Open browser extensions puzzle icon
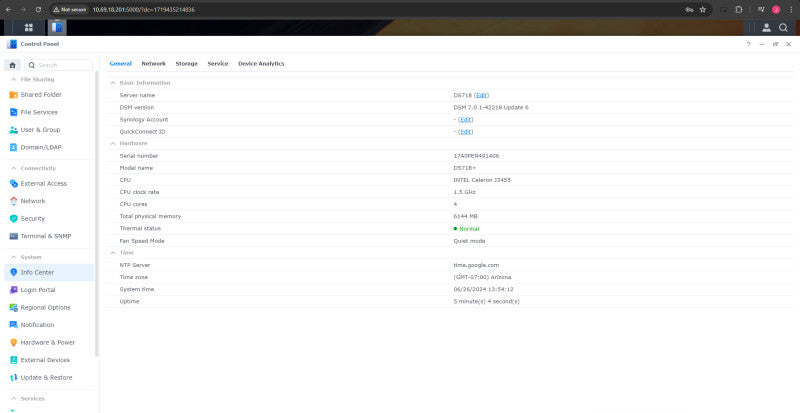 tap(739, 10)
